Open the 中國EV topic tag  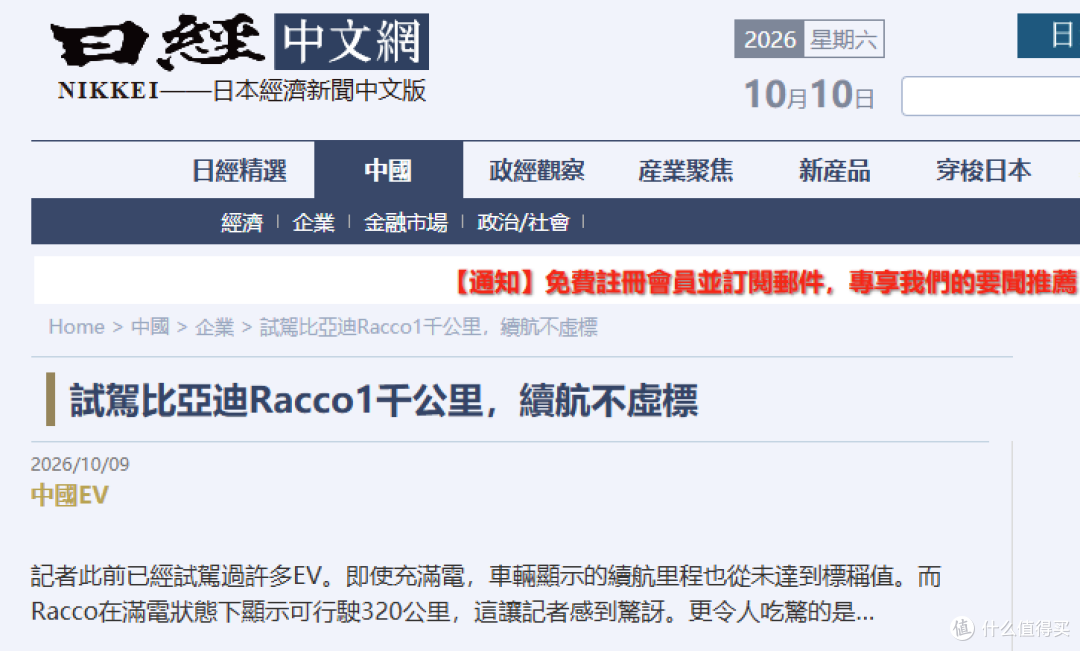pos(70,495)
